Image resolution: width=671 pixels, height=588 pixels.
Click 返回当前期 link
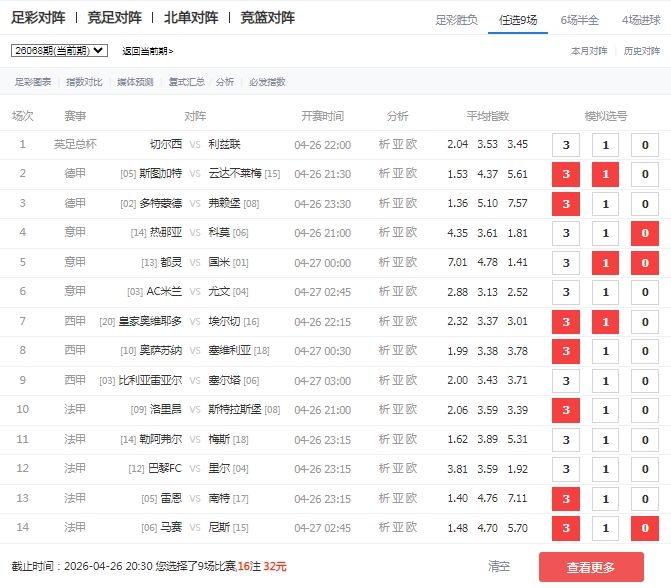(x=147, y=51)
